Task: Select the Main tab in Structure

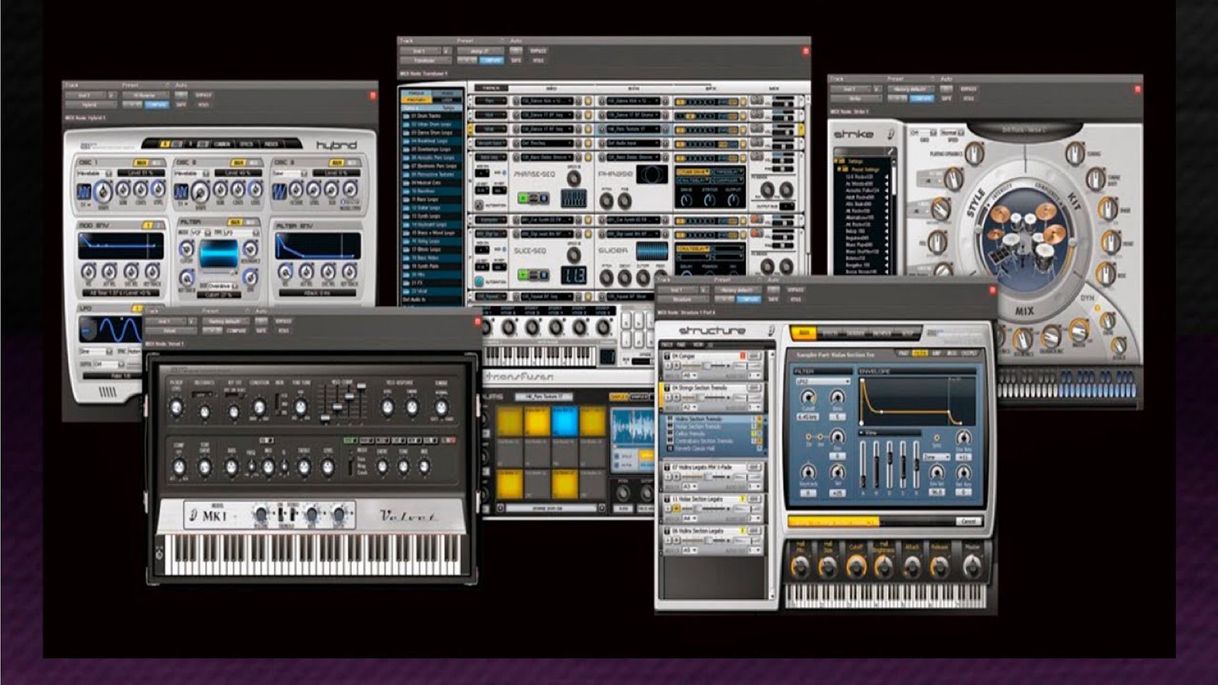Action: point(805,333)
